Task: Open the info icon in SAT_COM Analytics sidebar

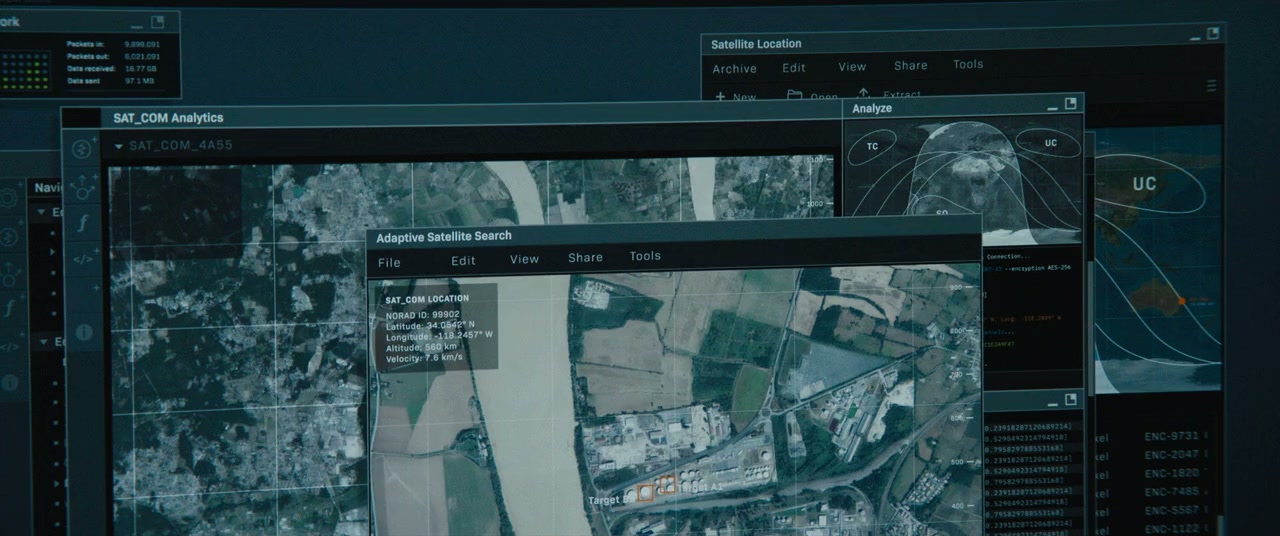Action: tap(82, 331)
